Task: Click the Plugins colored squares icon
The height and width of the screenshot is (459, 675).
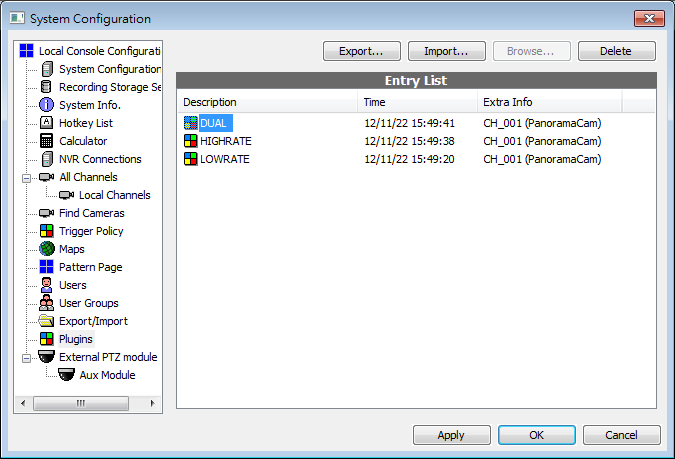Action: point(46,339)
